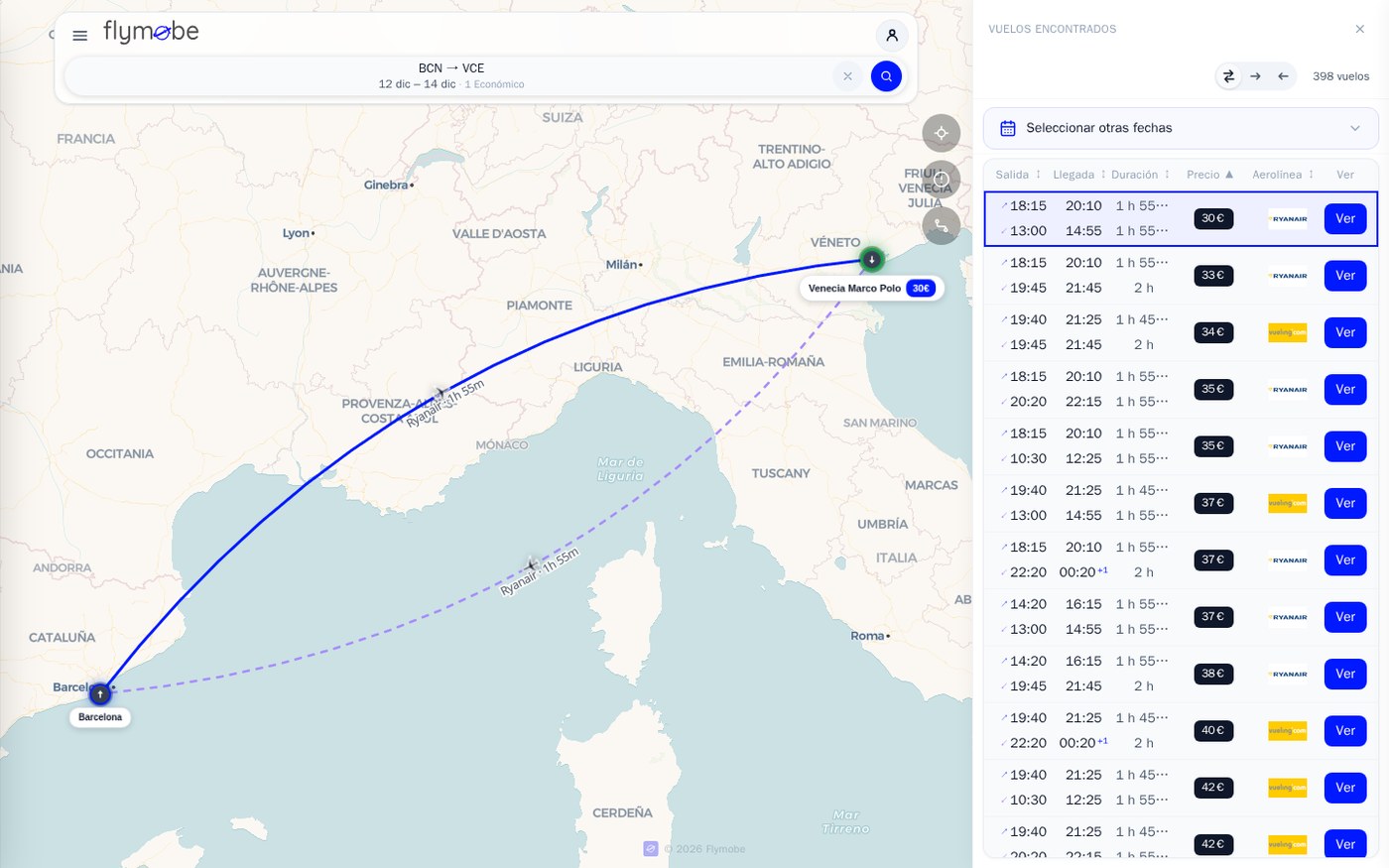Click Ver for the 33 € flight
This screenshot has width=1389, height=868.
tap(1345, 276)
